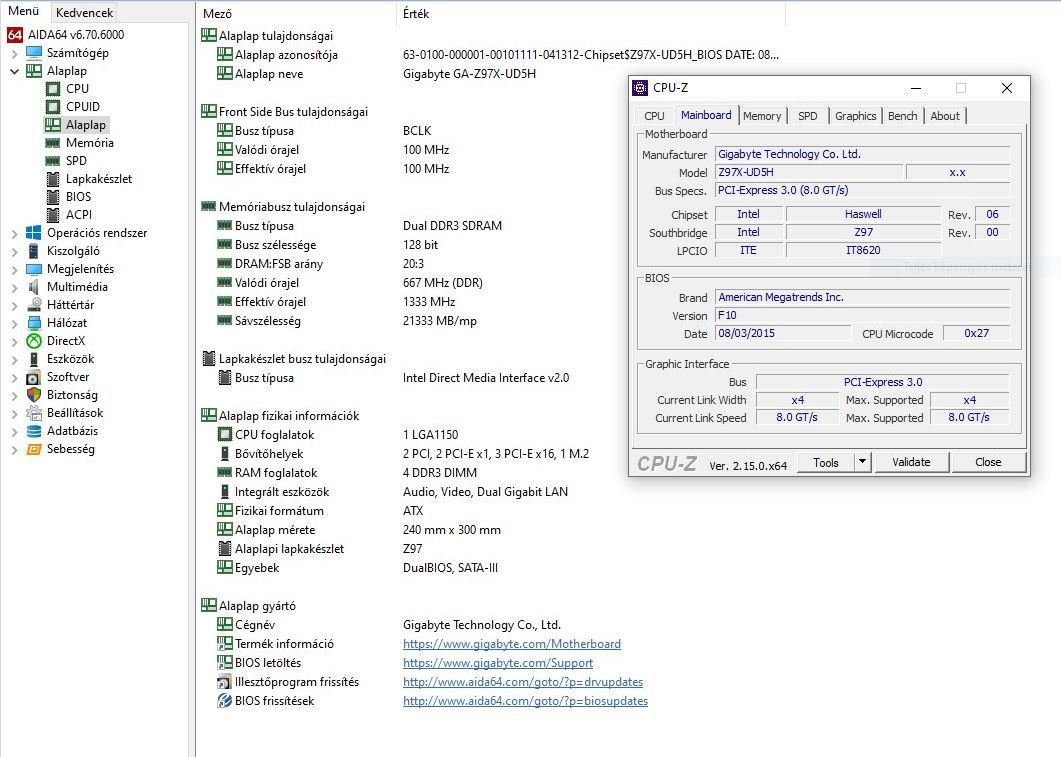The width and height of the screenshot is (1061, 757).
Task: Open the About tab in CPU-Z
Action: coord(945,116)
